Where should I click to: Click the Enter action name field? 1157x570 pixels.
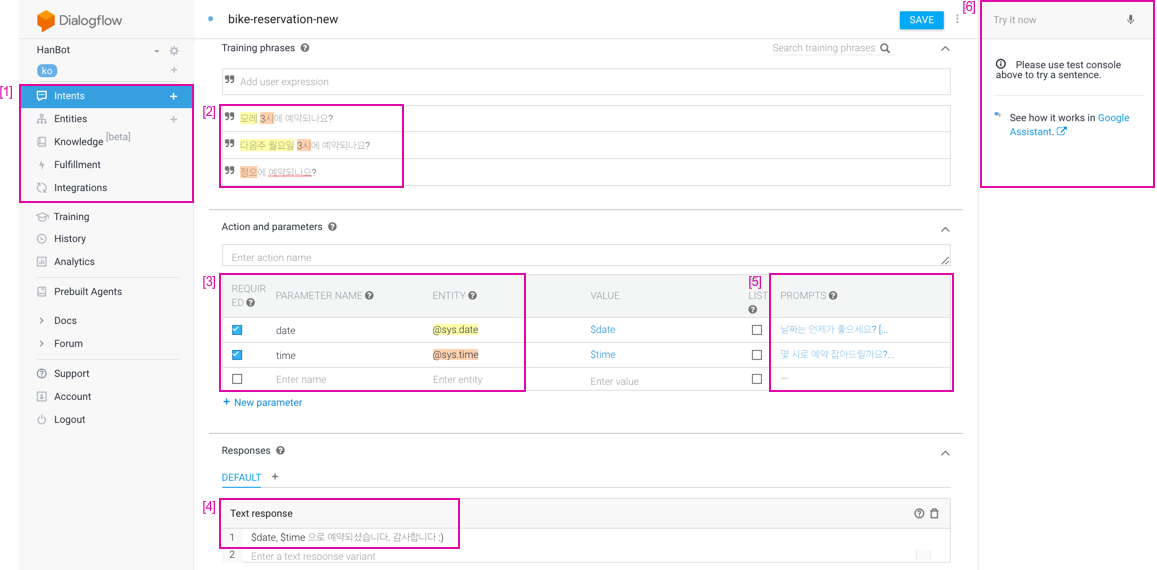pyautogui.click(x=587, y=255)
